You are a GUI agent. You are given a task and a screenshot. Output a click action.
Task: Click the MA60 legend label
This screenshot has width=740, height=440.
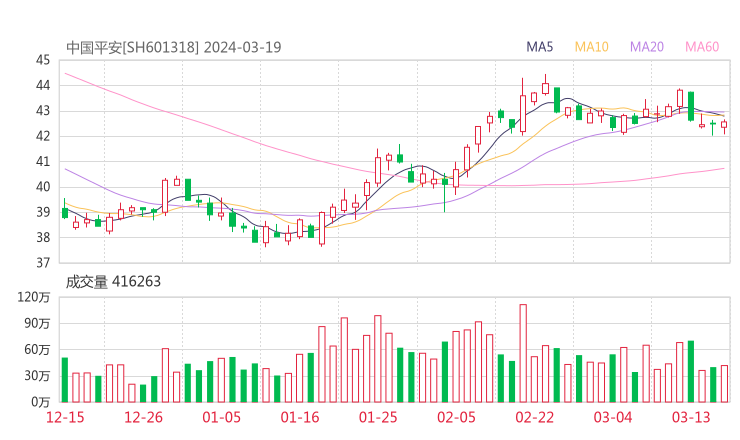702,47
